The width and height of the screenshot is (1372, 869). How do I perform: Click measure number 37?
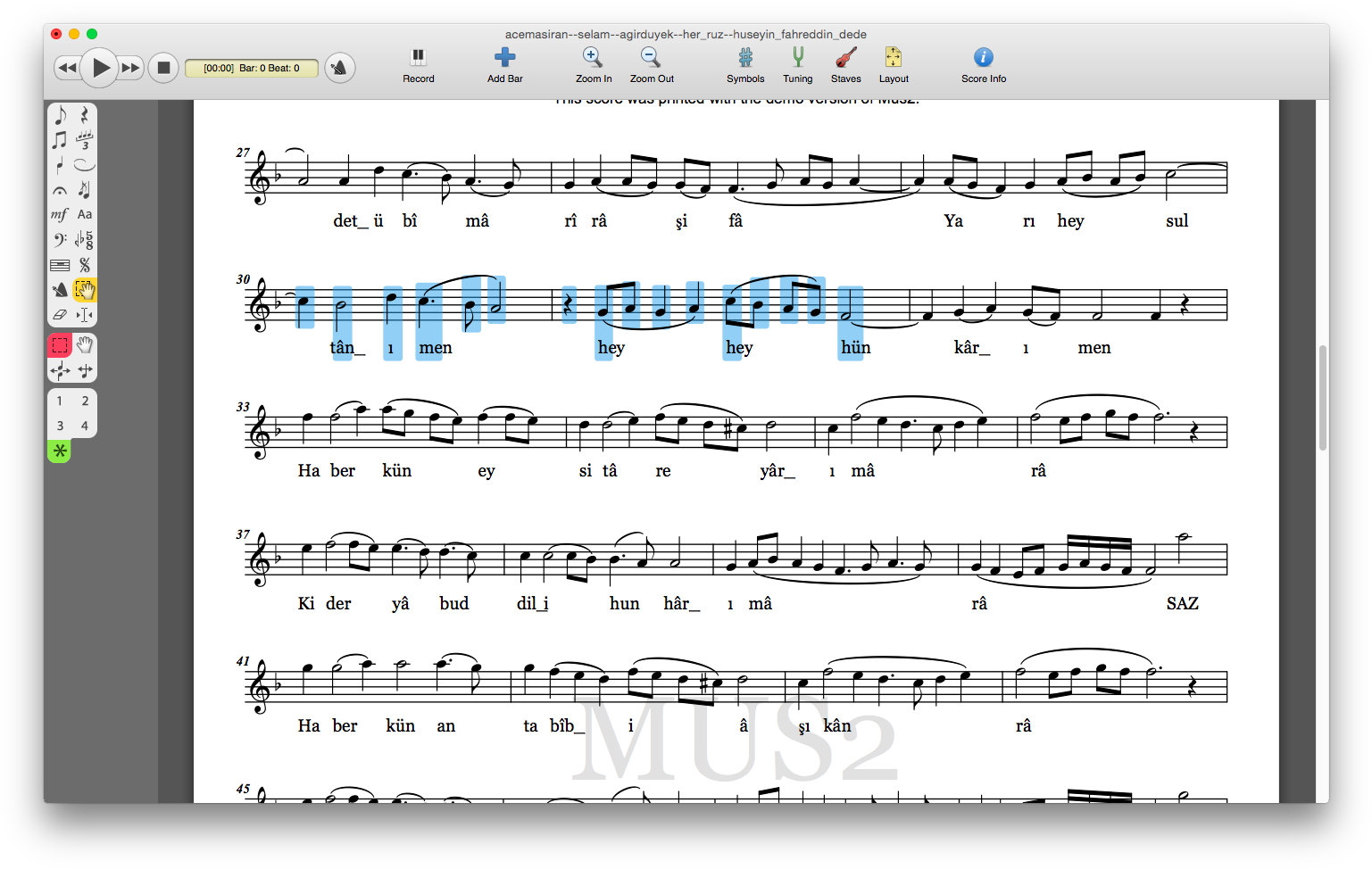(x=243, y=534)
